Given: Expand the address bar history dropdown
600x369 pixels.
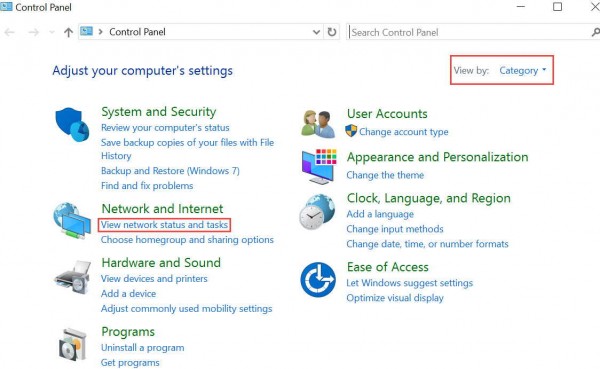Looking at the screenshot, I should (x=316, y=32).
